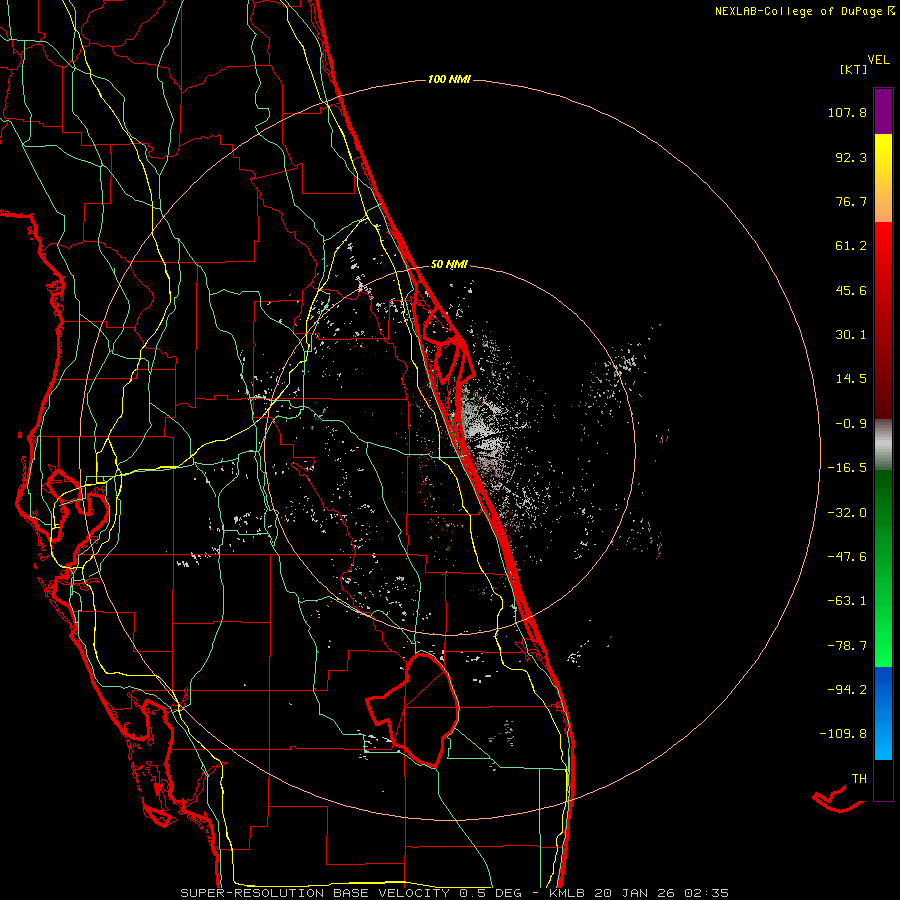Screen dimensions: 900x900
Task: Click the -16.5 velocity scale value
Action: (x=847, y=468)
